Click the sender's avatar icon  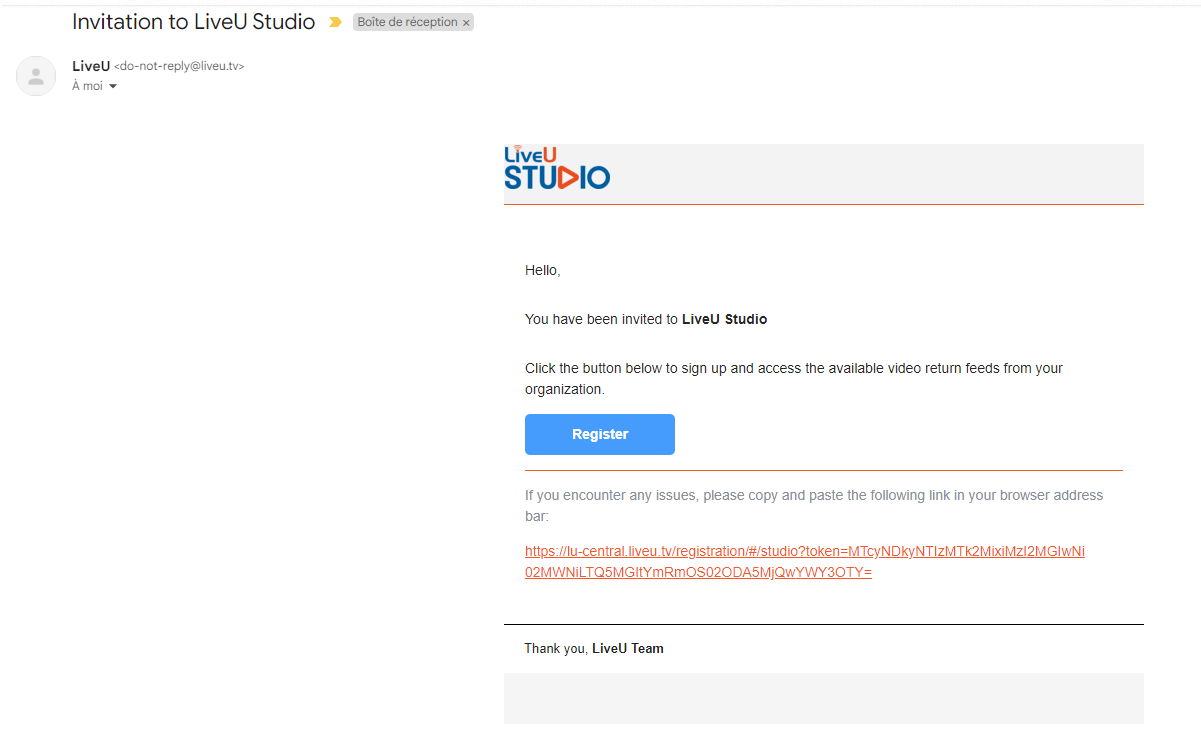pos(36,76)
